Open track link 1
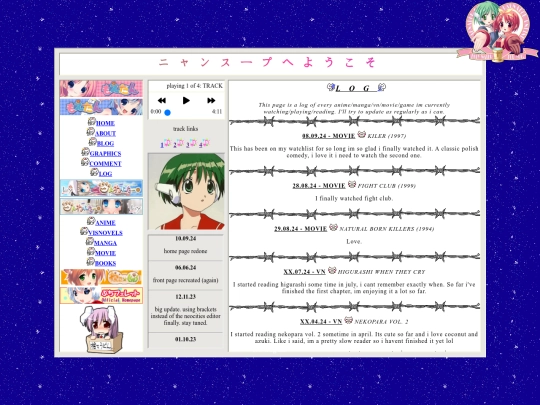Image resolution: width=540 pixels, height=405 pixels. click(x=162, y=145)
